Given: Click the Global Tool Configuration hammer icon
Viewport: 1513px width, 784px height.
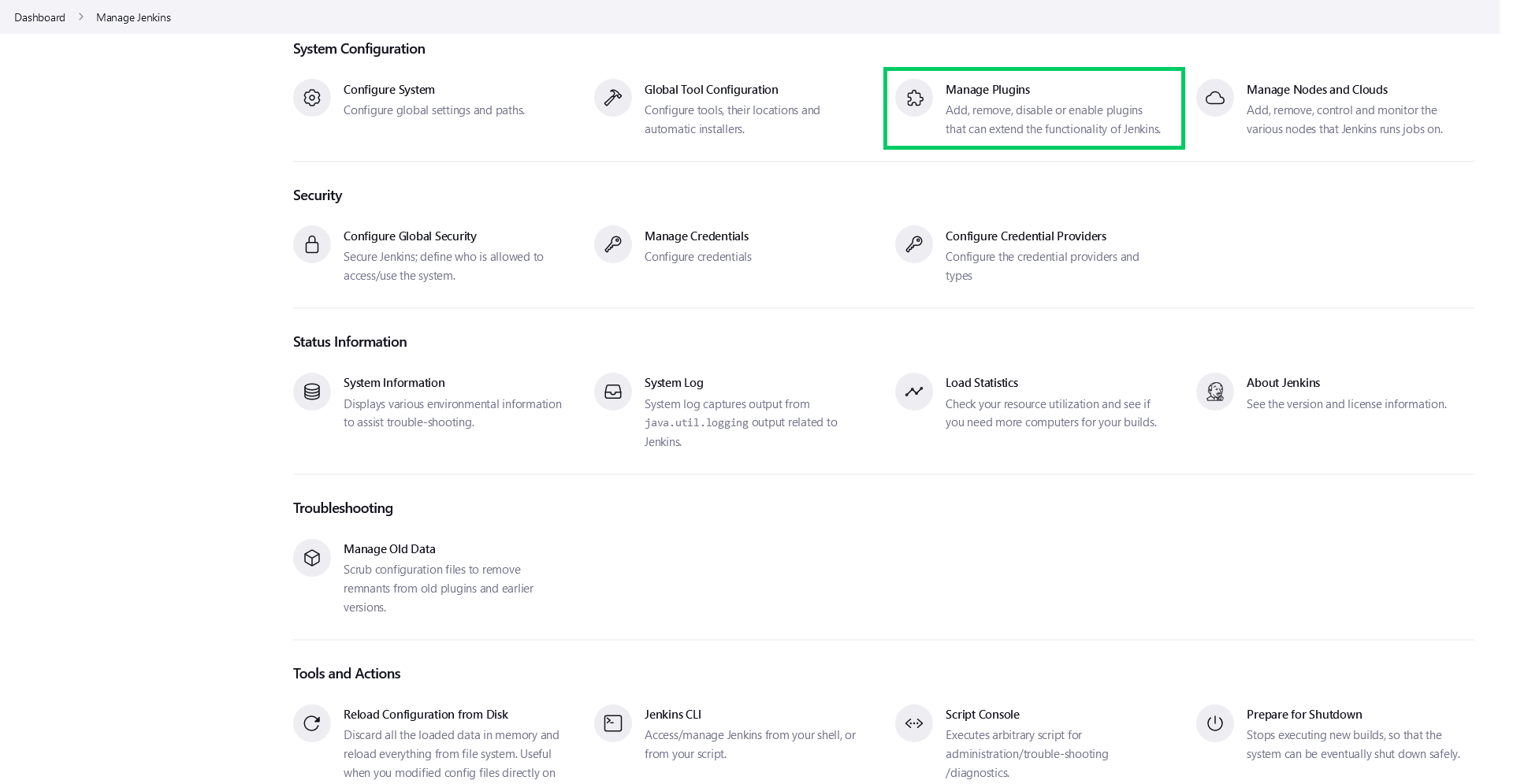Looking at the screenshot, I should point(613,98).
